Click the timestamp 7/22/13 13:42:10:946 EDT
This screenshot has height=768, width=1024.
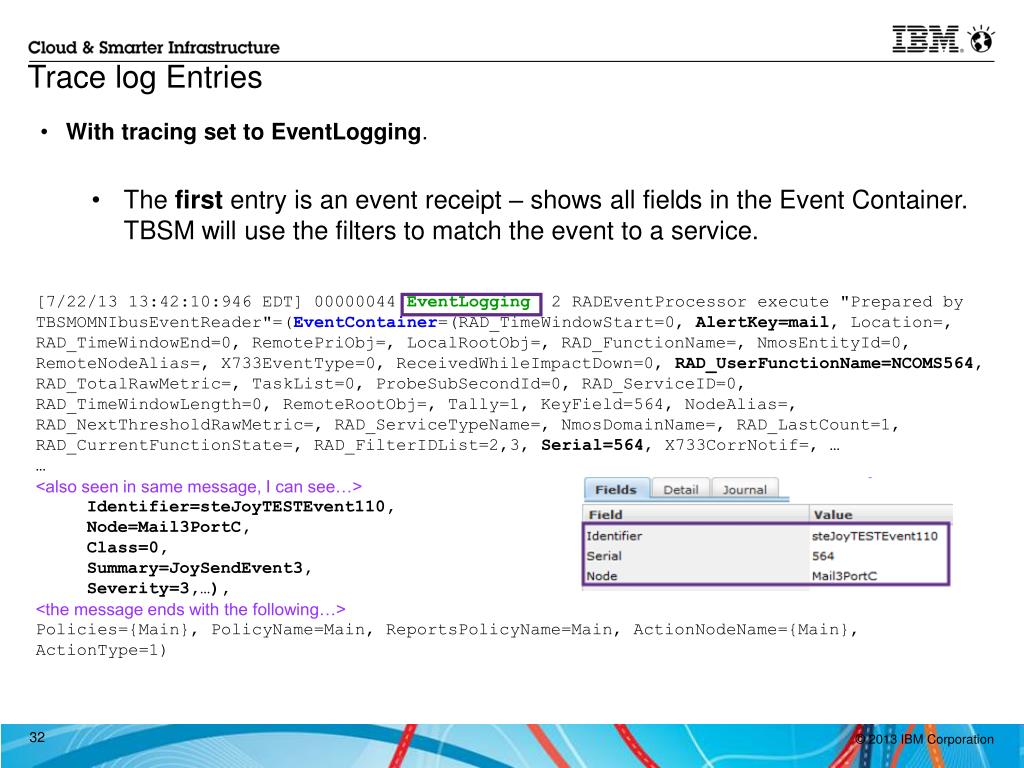(169, 302)
